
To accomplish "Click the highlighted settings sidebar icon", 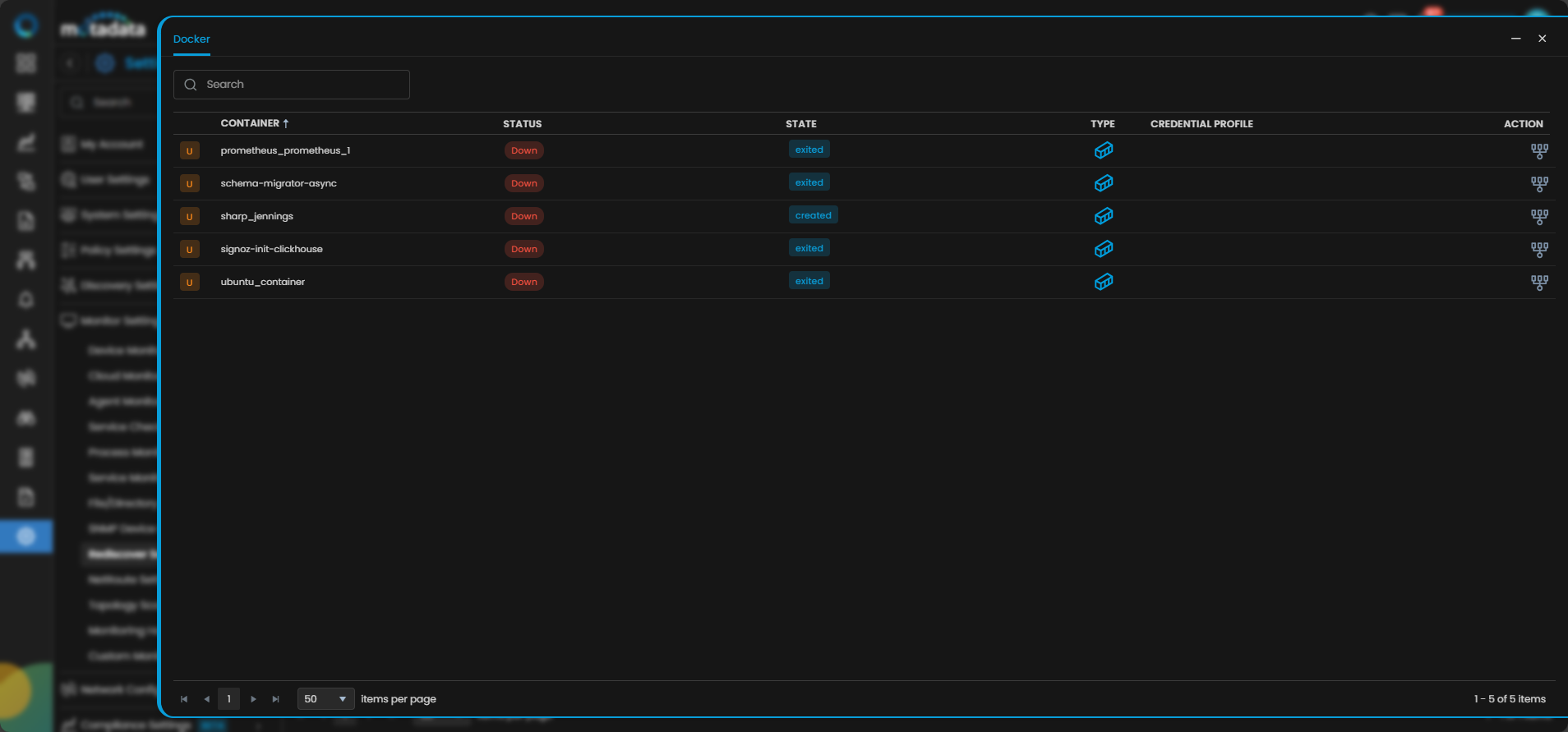I will (x=26, y=536).
